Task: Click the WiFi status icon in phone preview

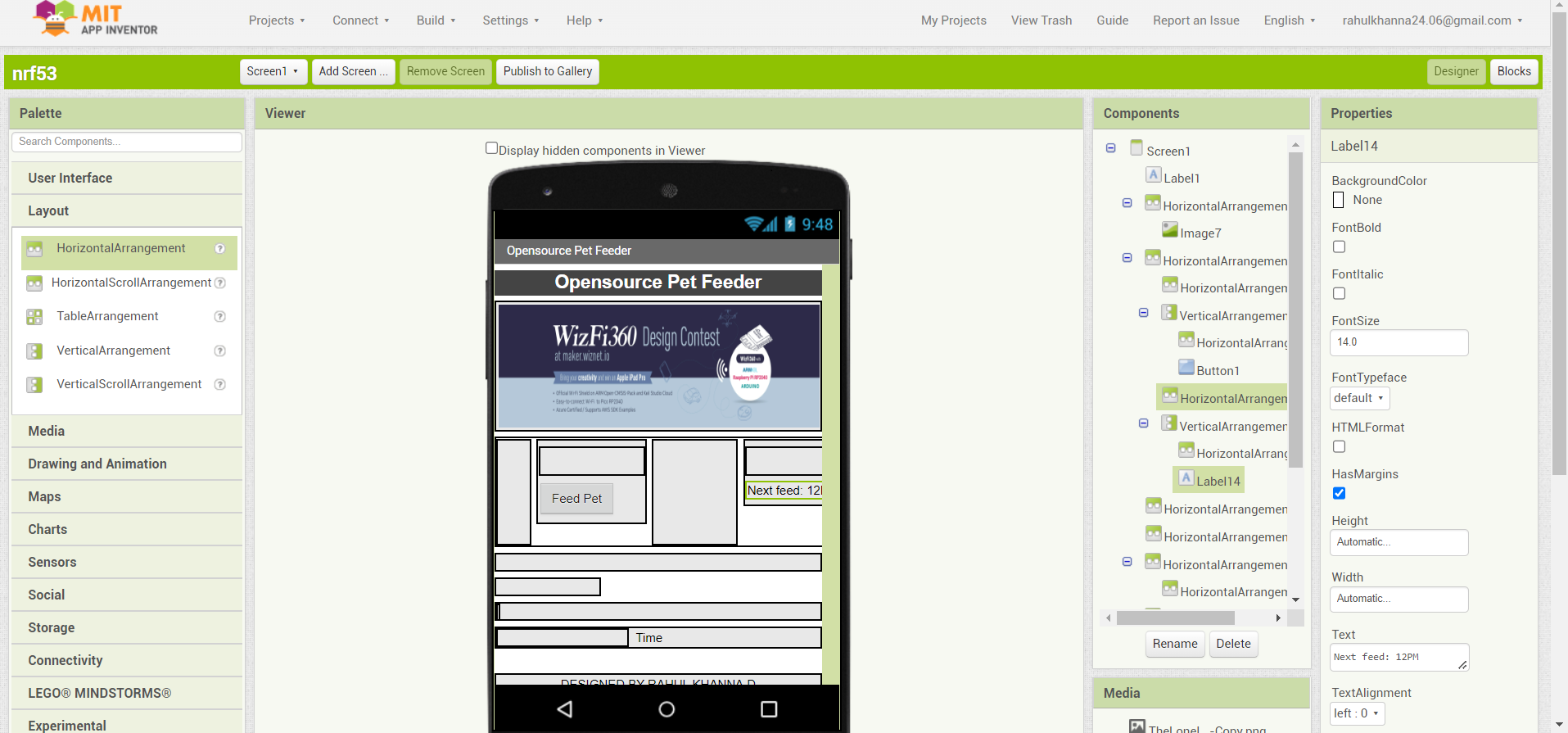Action: (754, 224)
